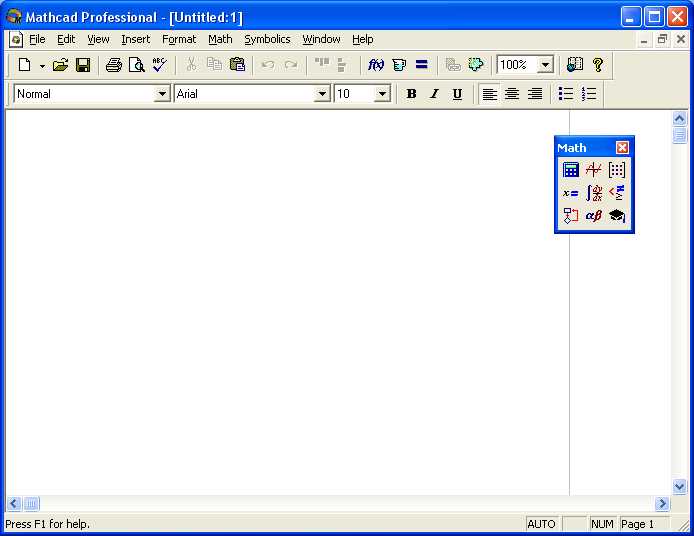
Task: Click the horizontal scrollbar right arrow
Action: (662, 504)
